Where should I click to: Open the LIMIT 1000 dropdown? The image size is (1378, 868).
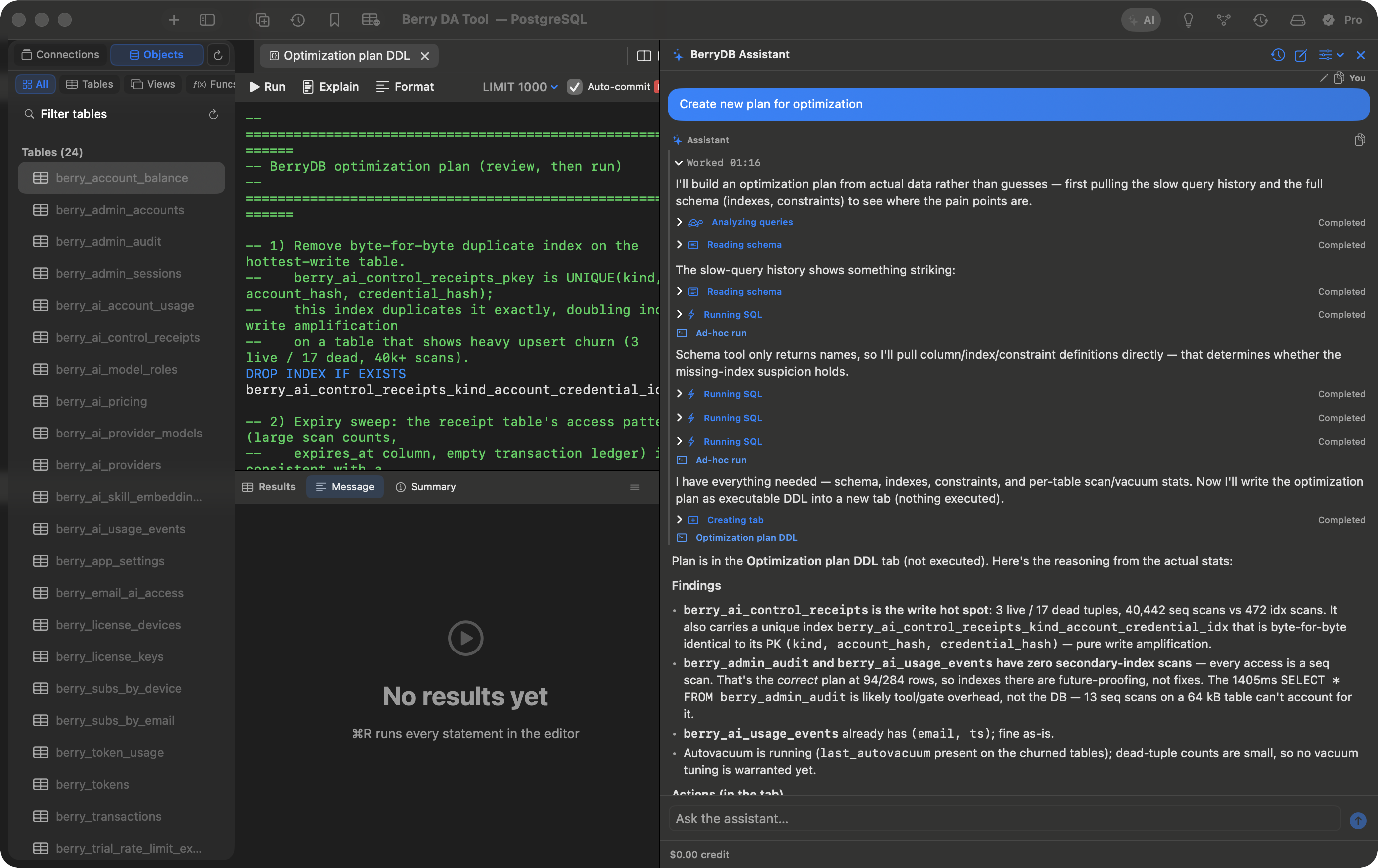[x=520, y=87]
